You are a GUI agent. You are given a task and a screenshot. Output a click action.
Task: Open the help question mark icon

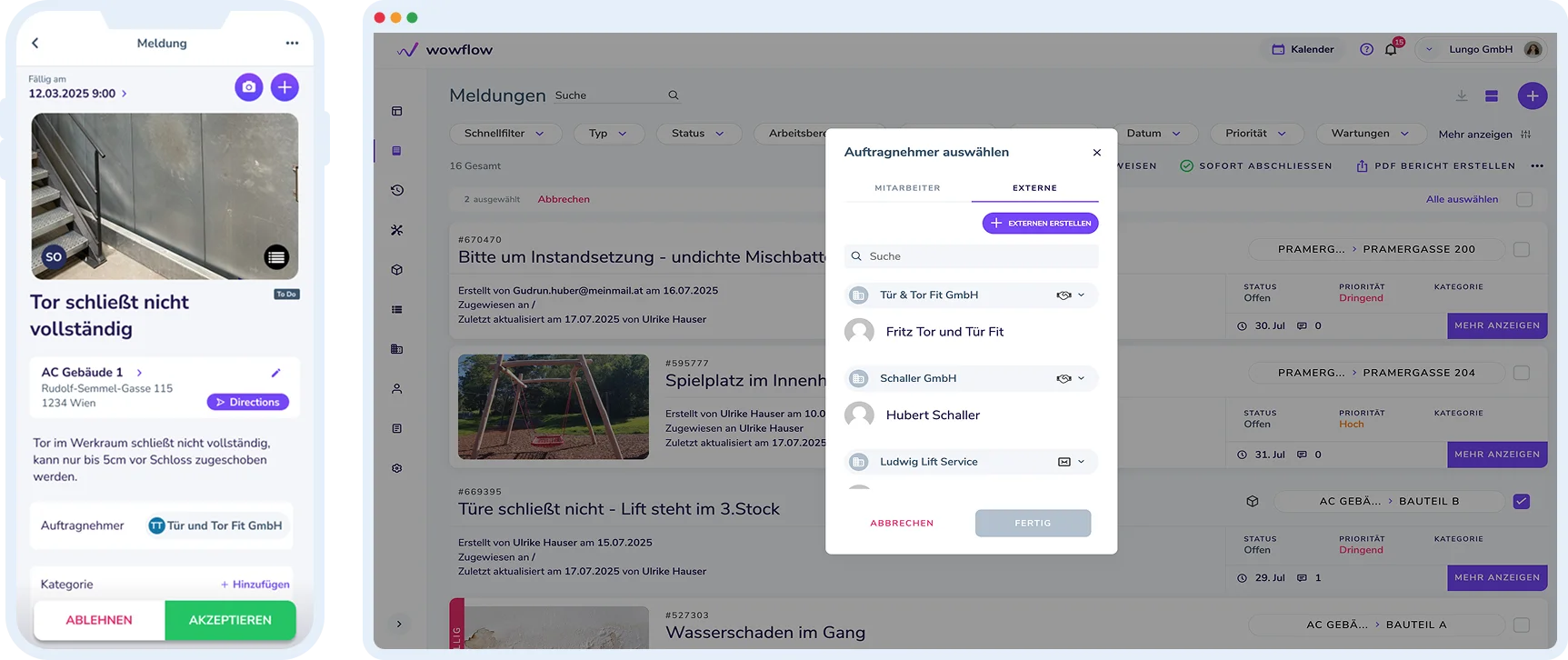[x=1366, y=49]
